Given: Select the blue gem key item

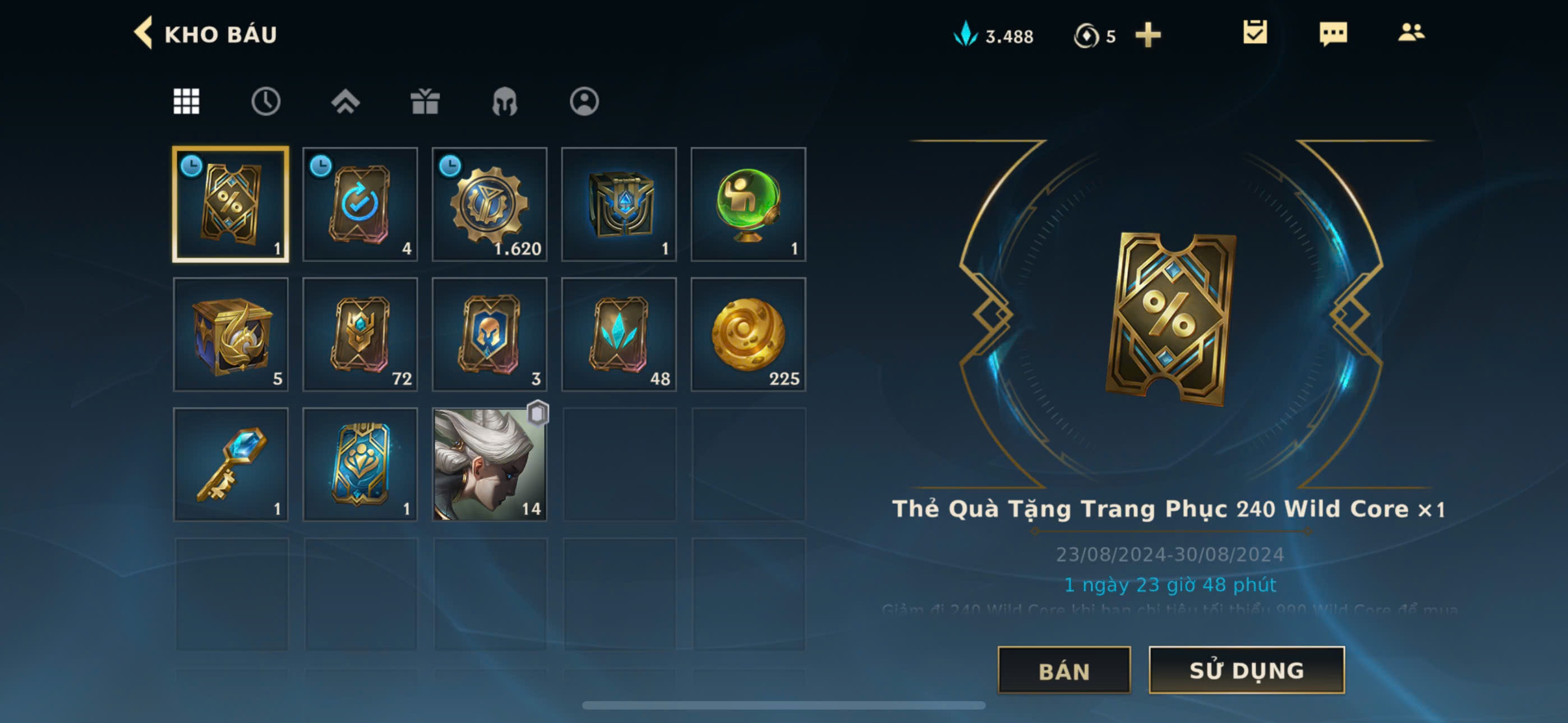Looking at the screenshot, I should point(230,465).
